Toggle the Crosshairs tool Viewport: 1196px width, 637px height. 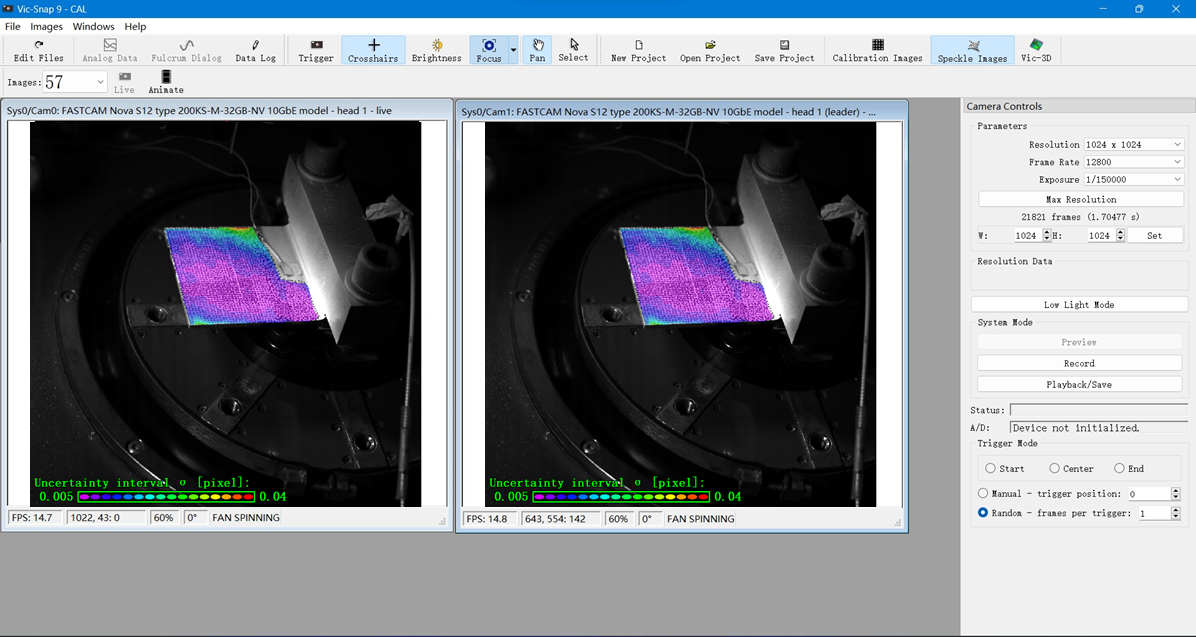(x=373, y=50)
